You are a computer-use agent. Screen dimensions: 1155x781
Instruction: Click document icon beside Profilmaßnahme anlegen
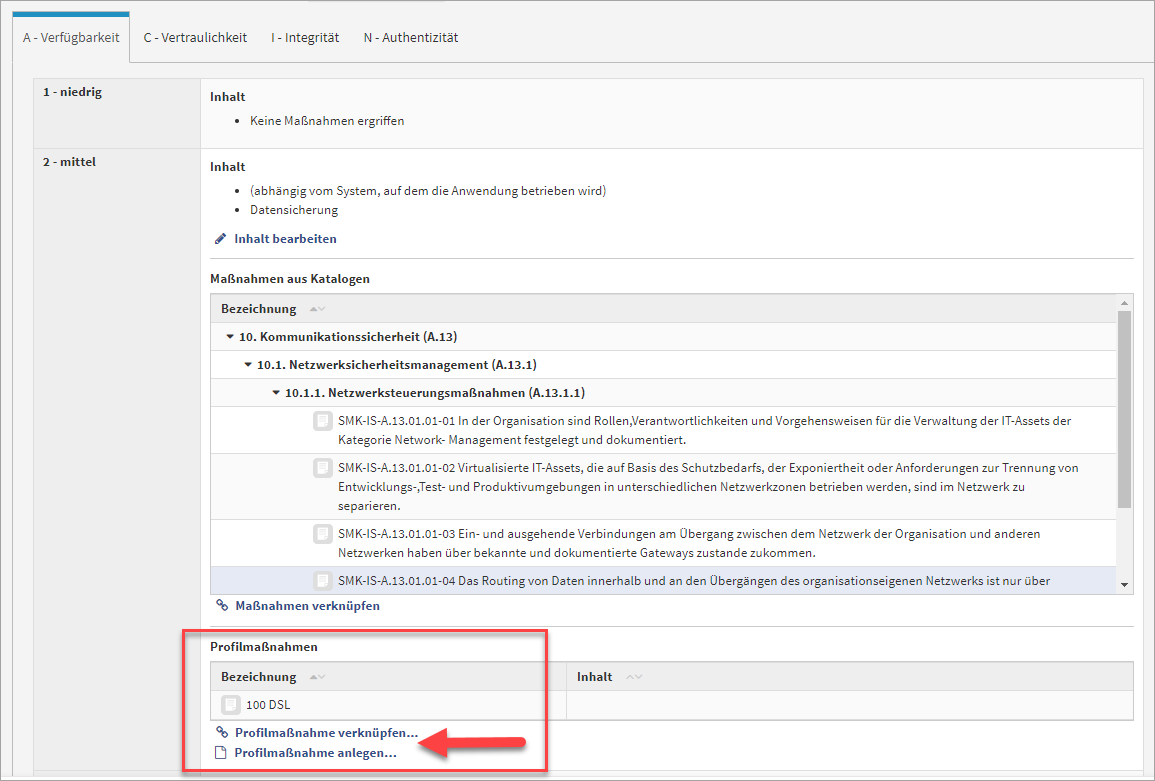(x=221, y=753)
